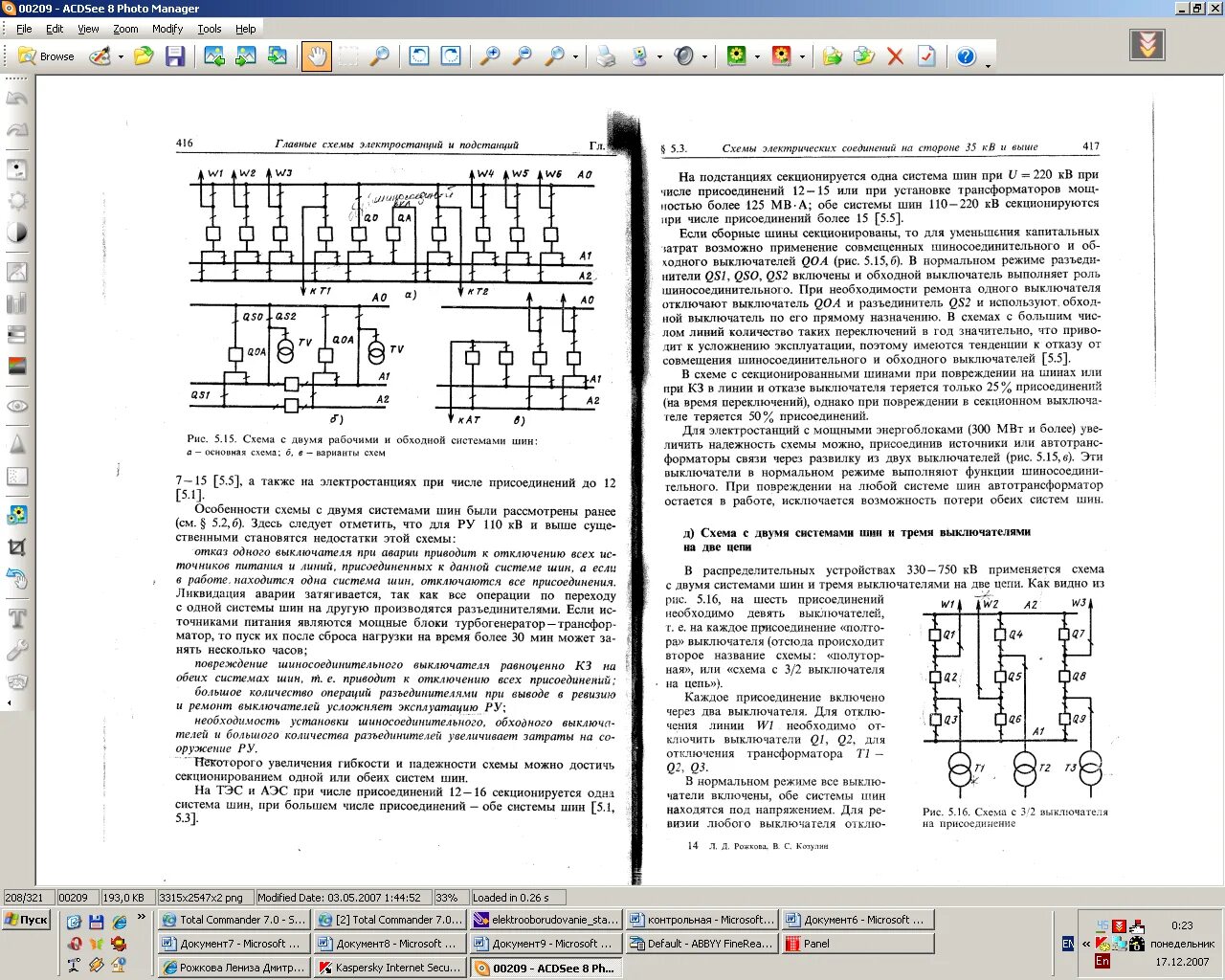1225x980 pixels.
Task: Open the Edit Mode palette icon
Action: (100, 56)
